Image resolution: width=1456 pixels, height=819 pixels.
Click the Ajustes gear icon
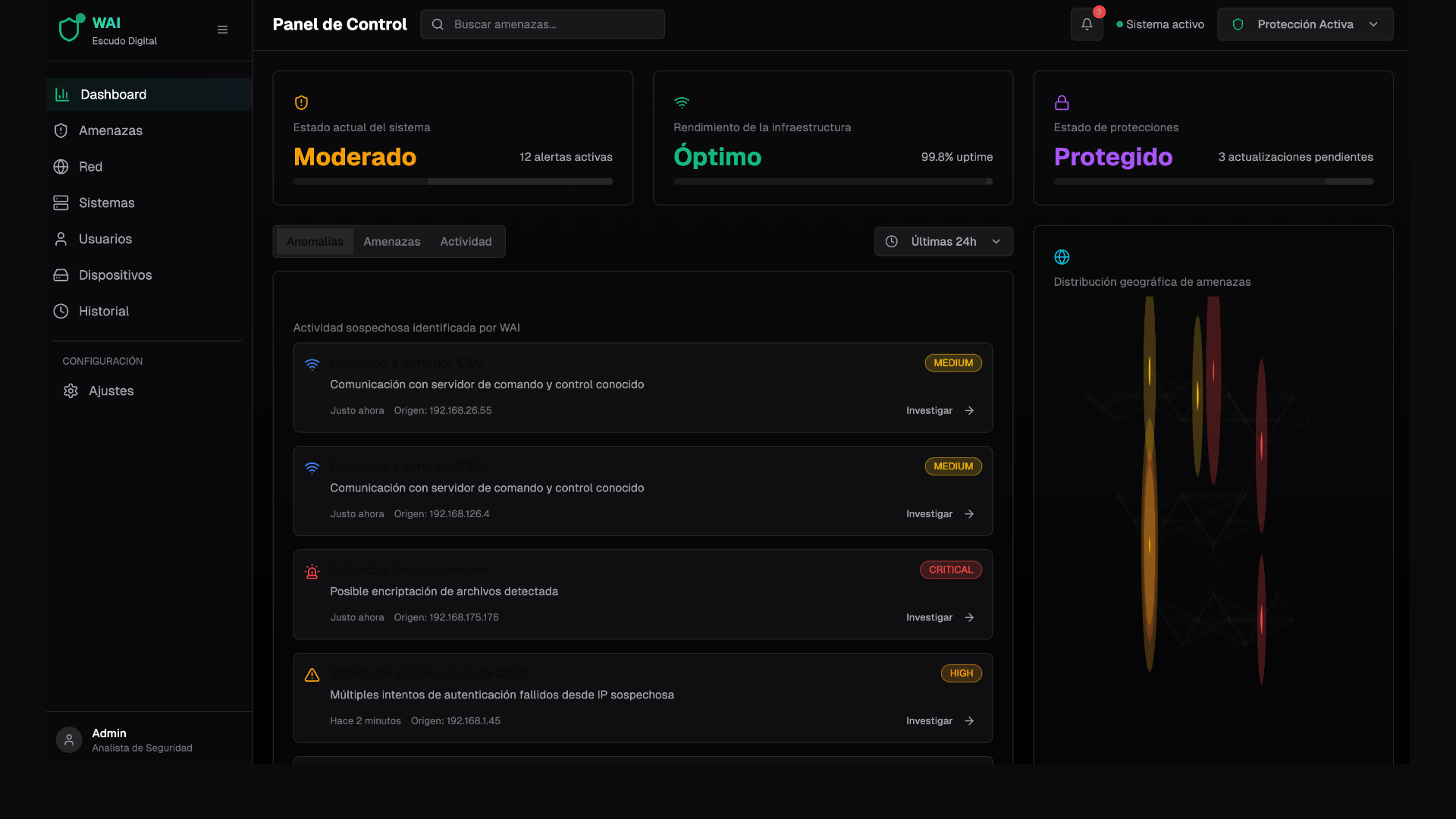click(x=71, y=391)
